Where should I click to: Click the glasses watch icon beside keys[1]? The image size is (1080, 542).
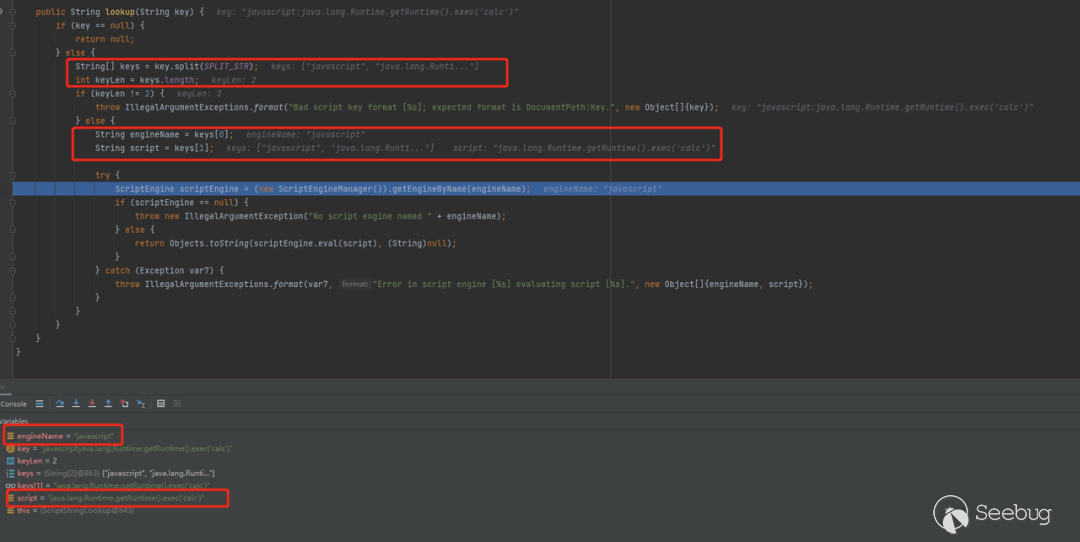10,486
